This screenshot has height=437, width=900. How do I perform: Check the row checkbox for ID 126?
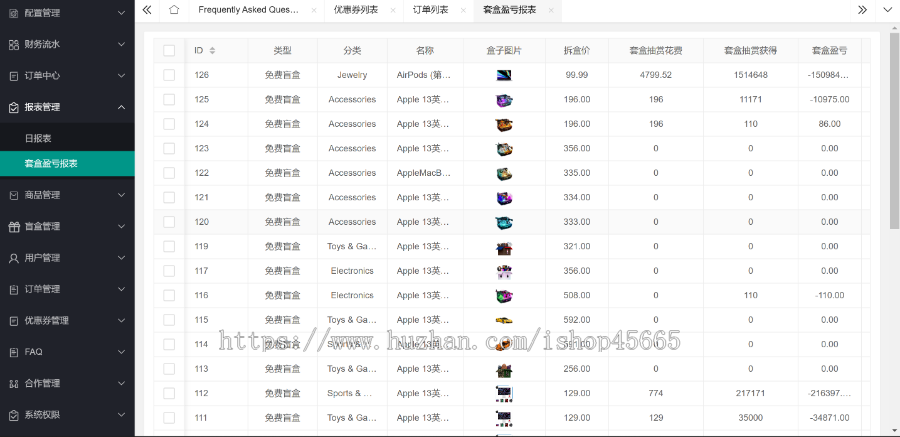pos(169,75)
